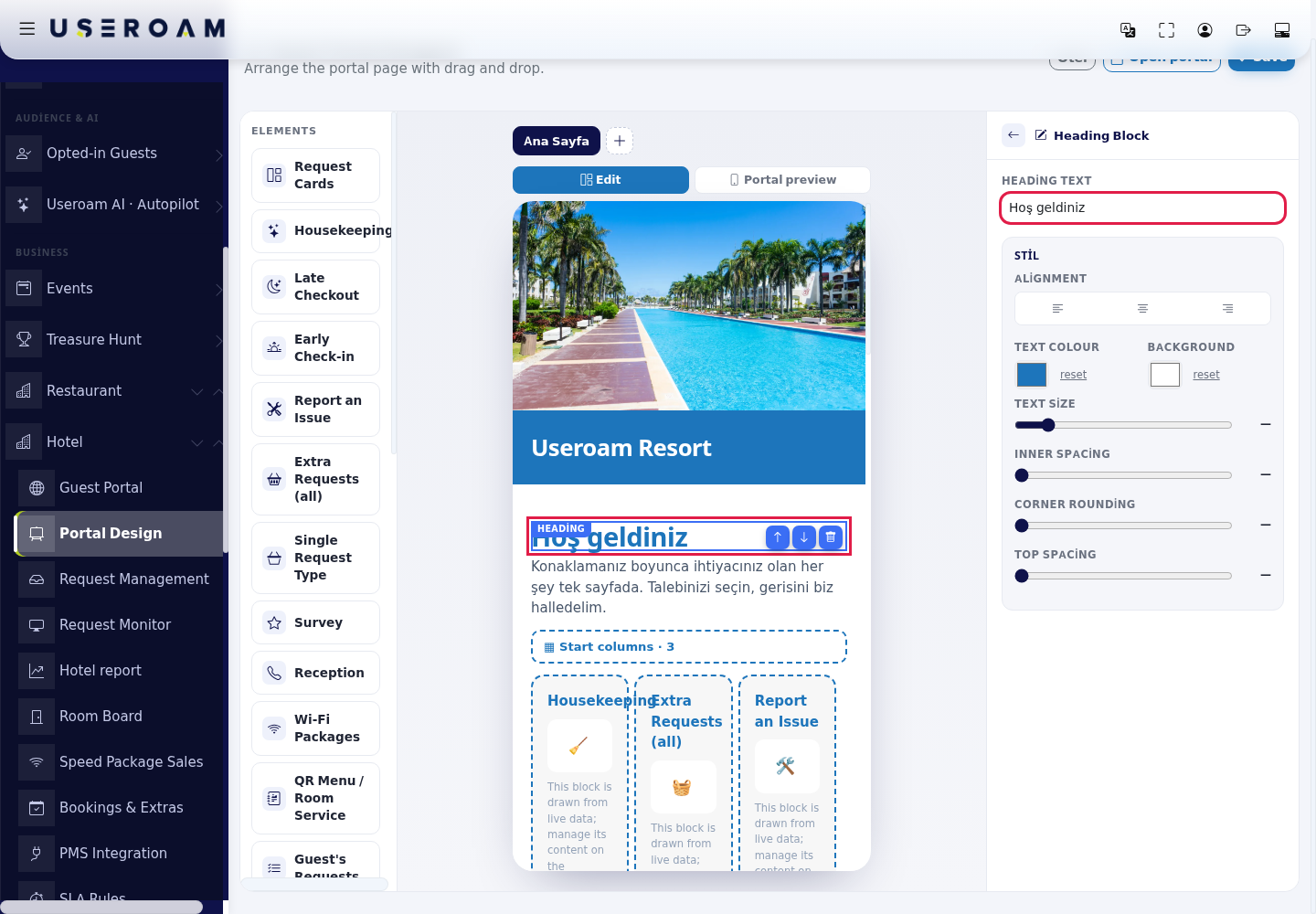The width and height of the screenshot is (1316, 914).
Task: Add the Late Checkout element
Action: click(315, 287)
